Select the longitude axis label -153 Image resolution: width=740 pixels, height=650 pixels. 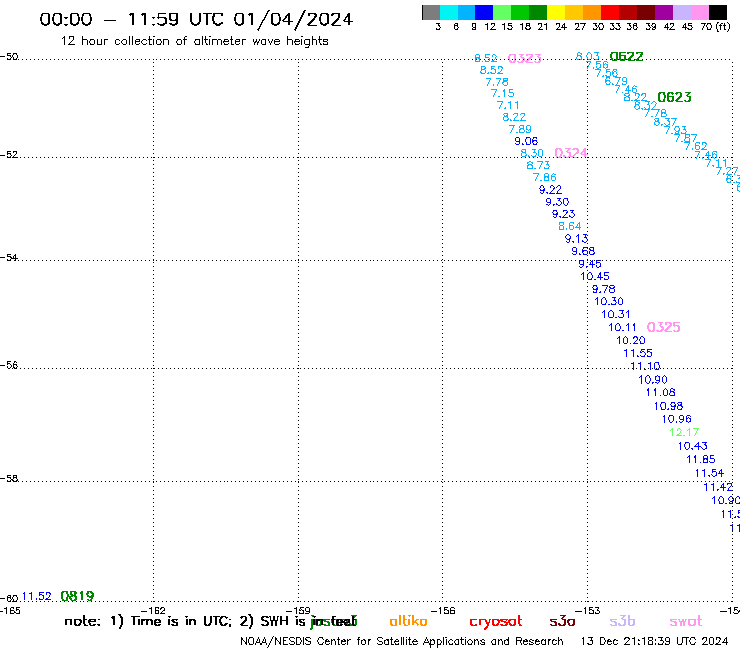587,611
